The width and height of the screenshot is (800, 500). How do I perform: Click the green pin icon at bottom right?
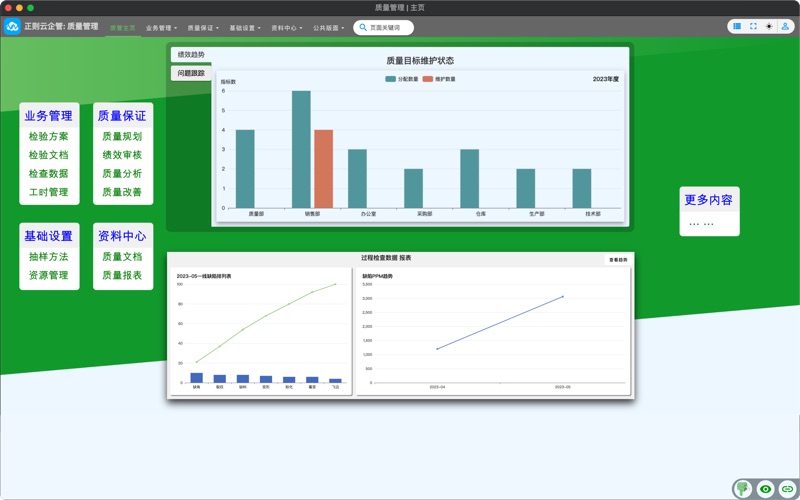click(743, 489)
